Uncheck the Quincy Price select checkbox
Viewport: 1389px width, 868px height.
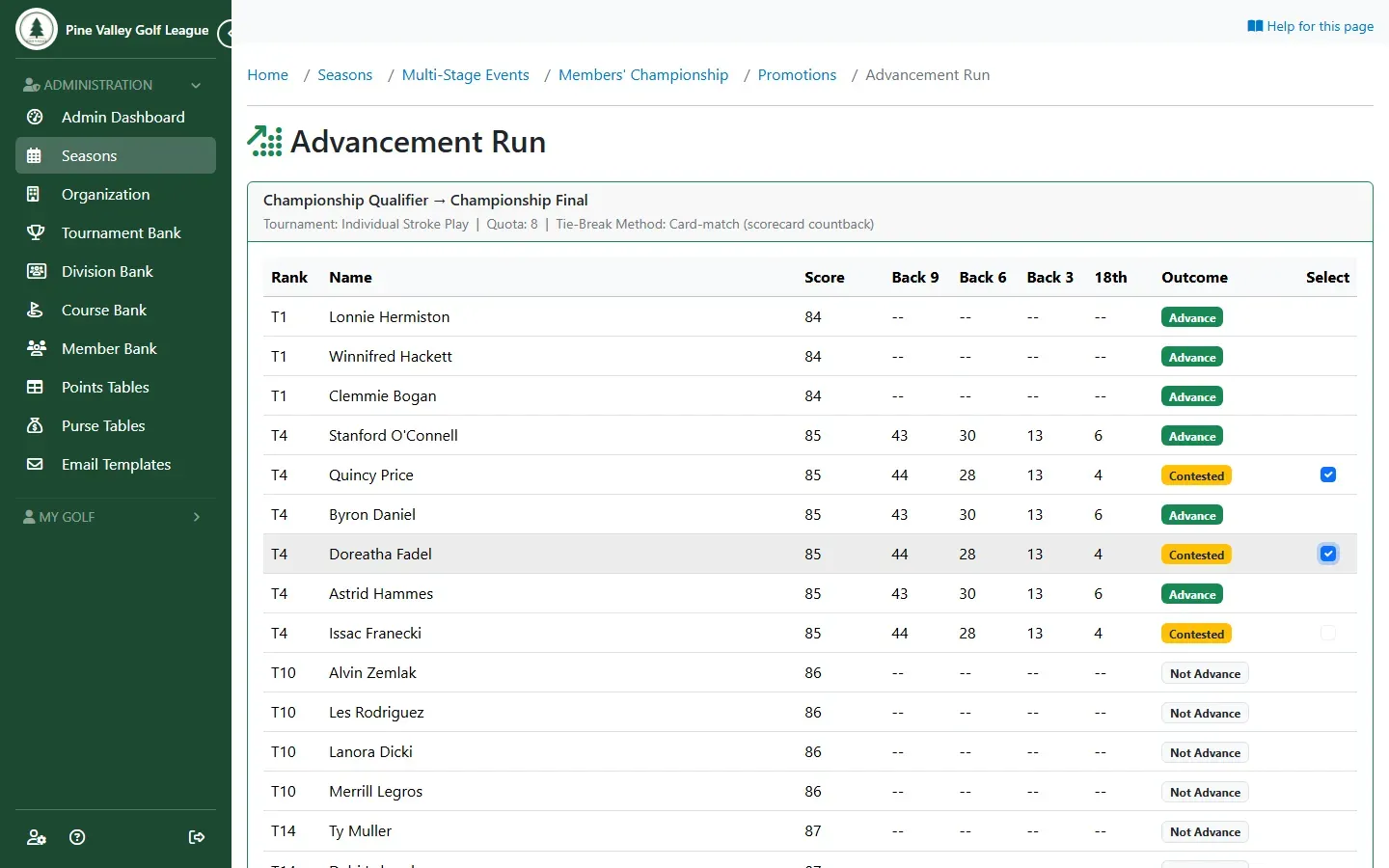coord(1328,475)
